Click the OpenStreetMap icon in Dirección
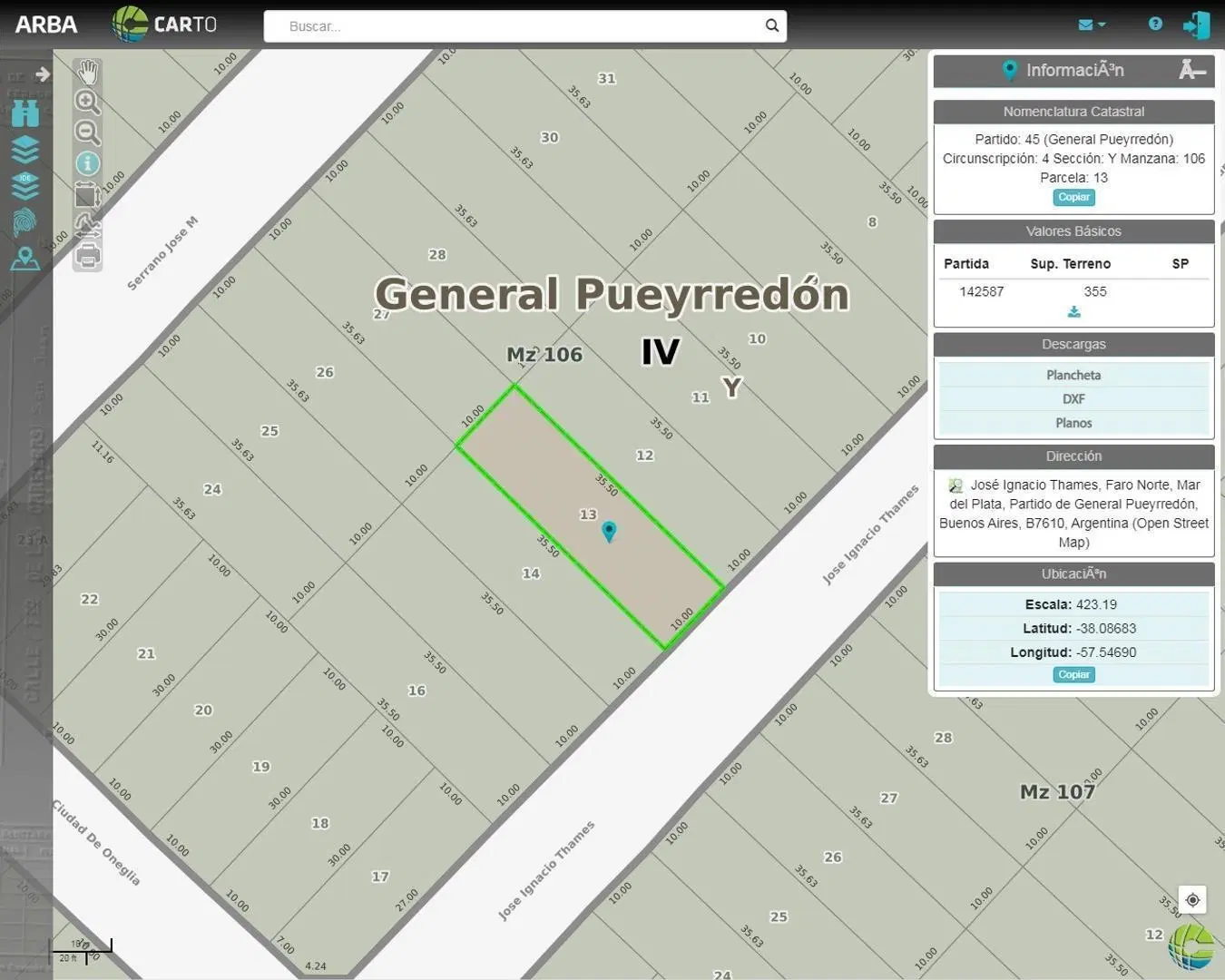1225x980 pixels. pos(955,485)
